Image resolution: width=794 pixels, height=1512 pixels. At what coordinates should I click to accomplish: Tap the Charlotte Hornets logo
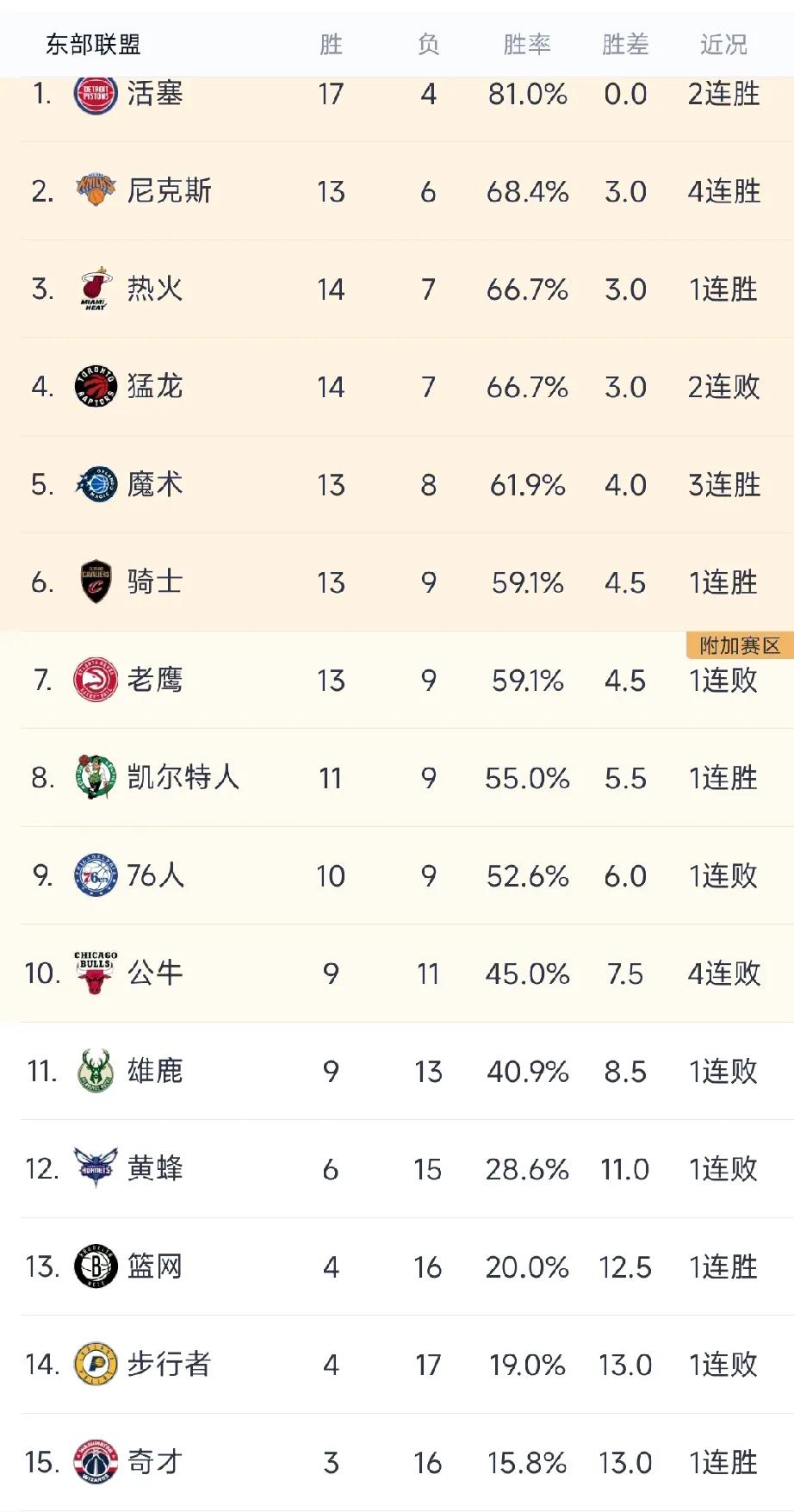coord(96,1168)
